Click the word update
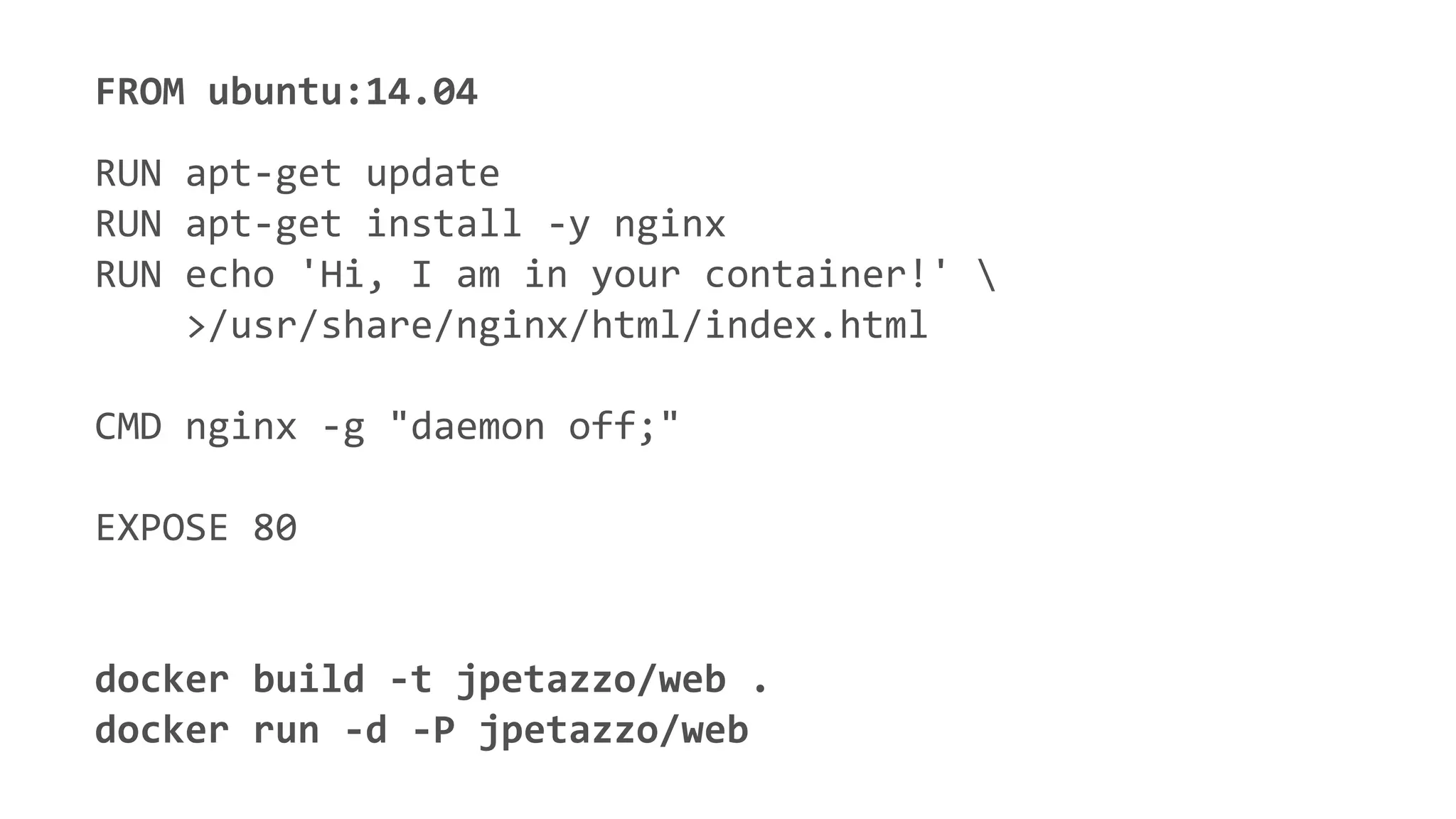The image size is (1456, 819). click(432, 174)
